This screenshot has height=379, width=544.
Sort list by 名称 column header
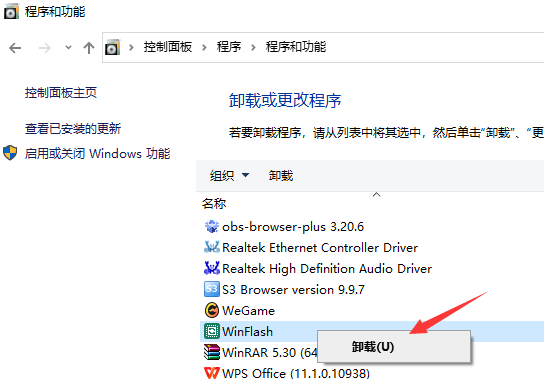[x=214, y=203]
